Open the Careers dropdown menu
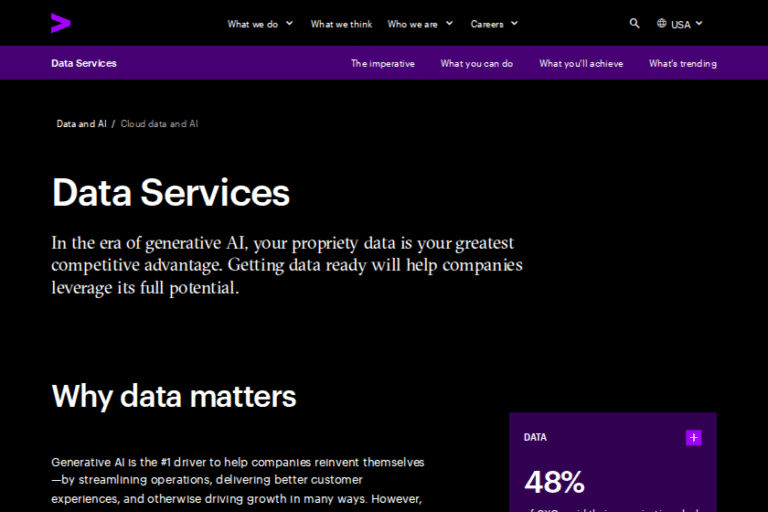Screen dimensions: 768x512 click(494, 24)
